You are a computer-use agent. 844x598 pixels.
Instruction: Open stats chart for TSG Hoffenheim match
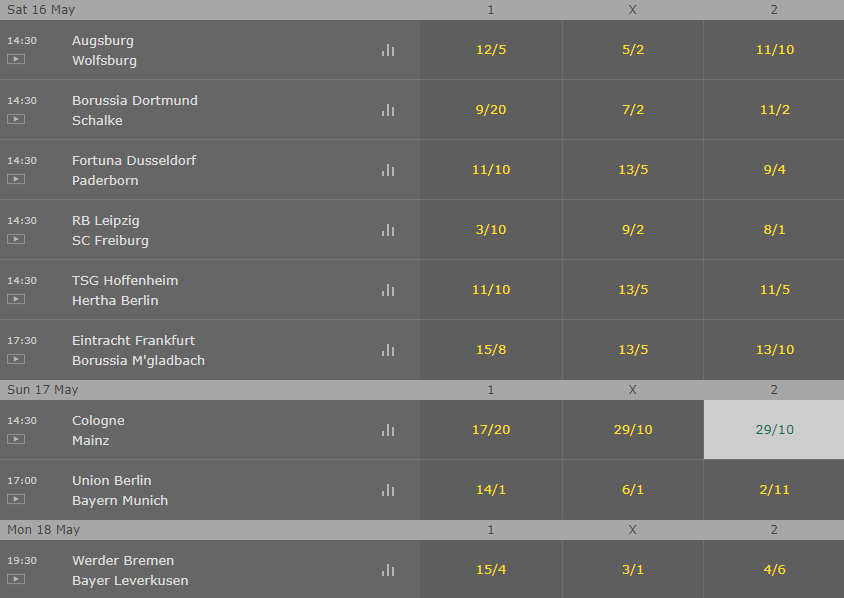(388, 290)
